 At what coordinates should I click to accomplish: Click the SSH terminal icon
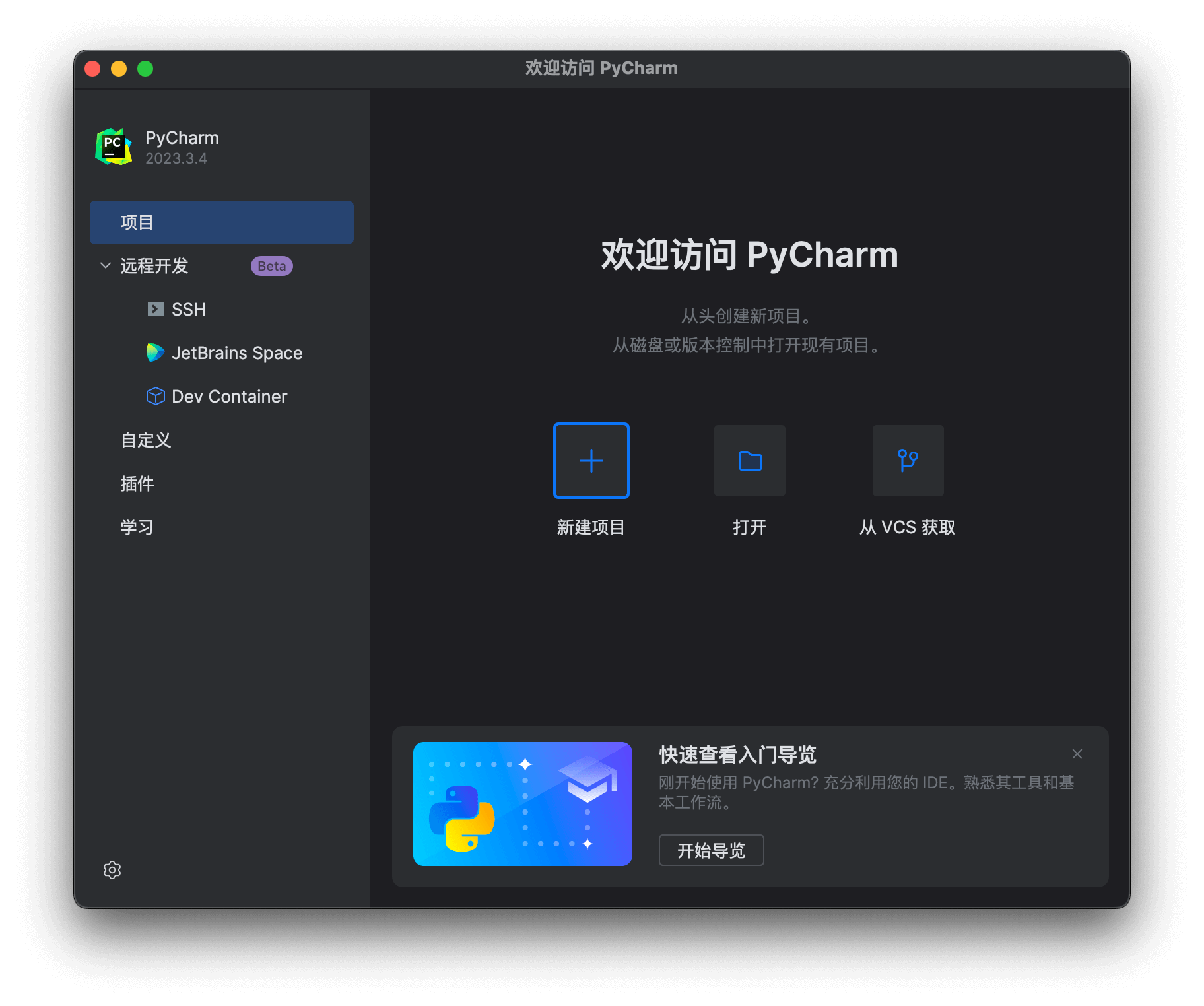pyautogui.click(x=155, y=309)
